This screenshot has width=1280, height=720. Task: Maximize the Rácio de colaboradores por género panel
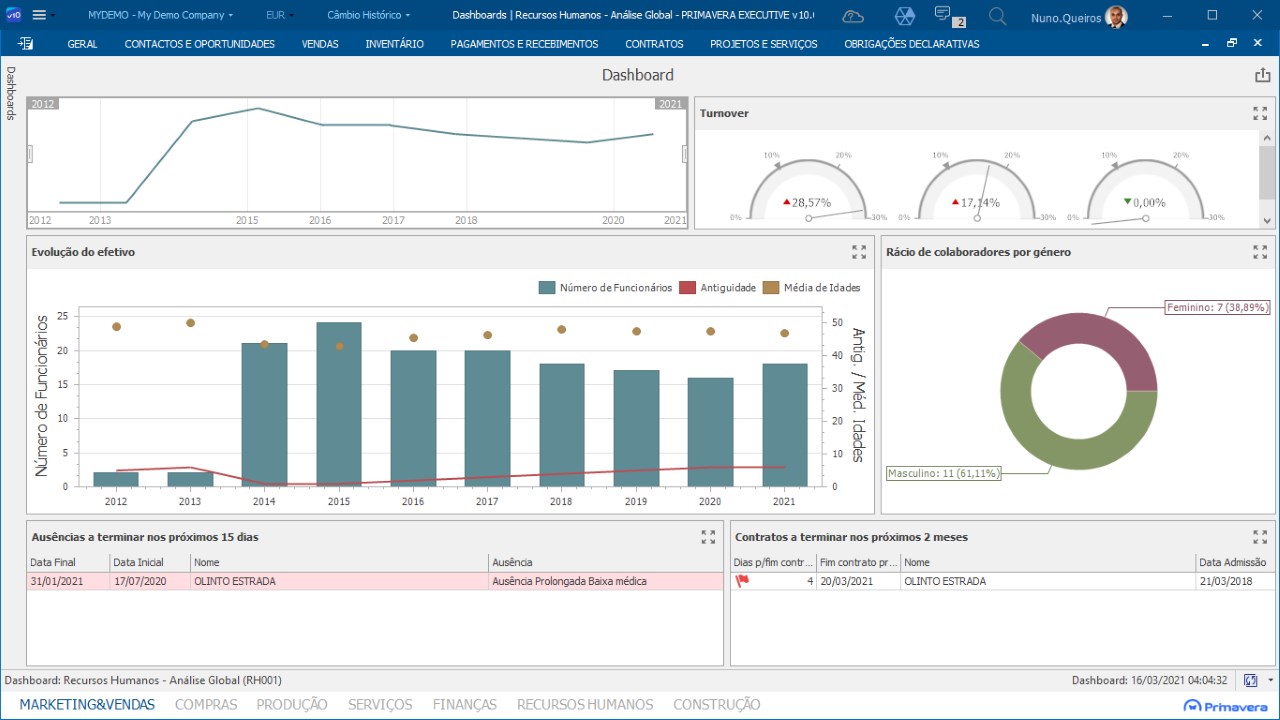(x=1260, y=252)
